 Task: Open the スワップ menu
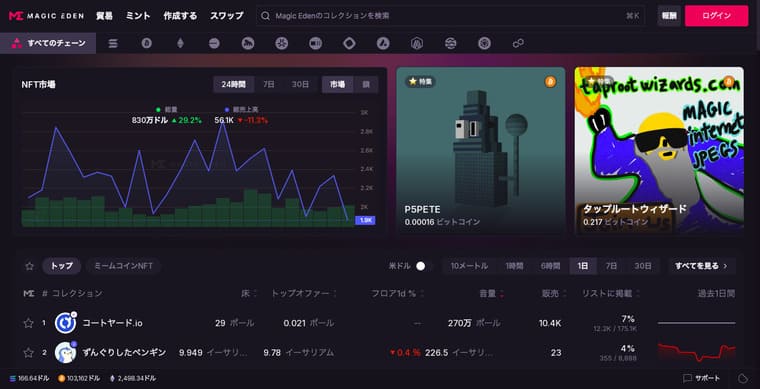(x=226, y=16)
